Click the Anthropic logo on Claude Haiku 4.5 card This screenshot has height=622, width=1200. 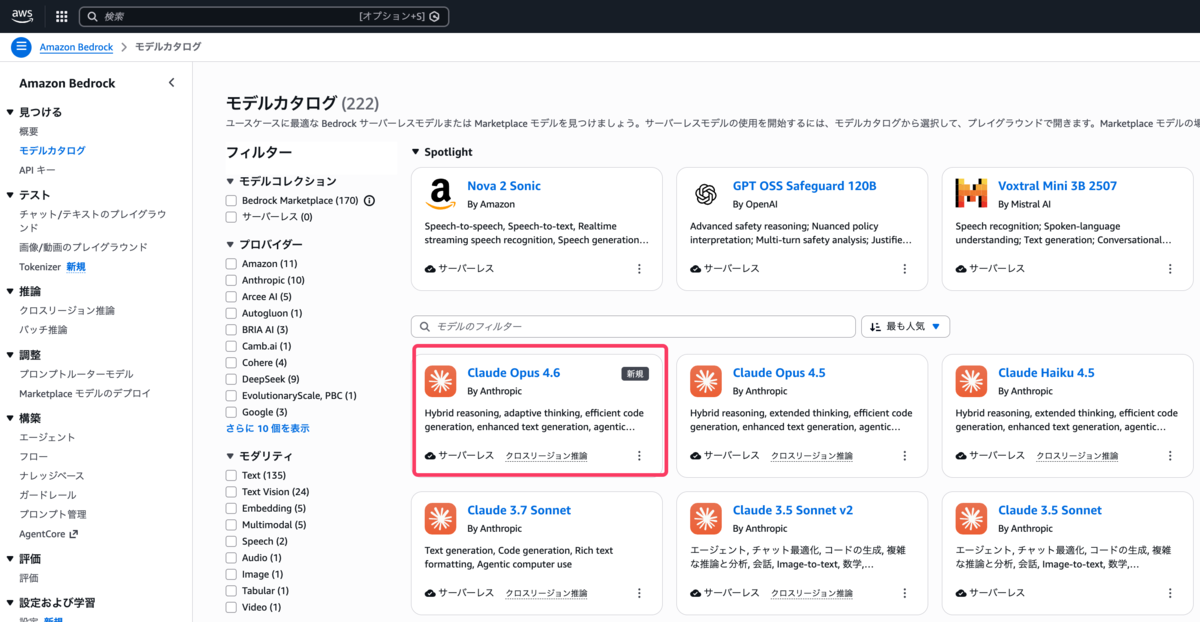pos(971,381)
